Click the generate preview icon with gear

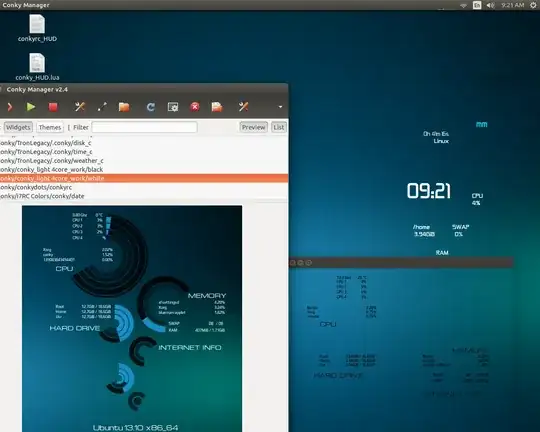coord(173,107)
